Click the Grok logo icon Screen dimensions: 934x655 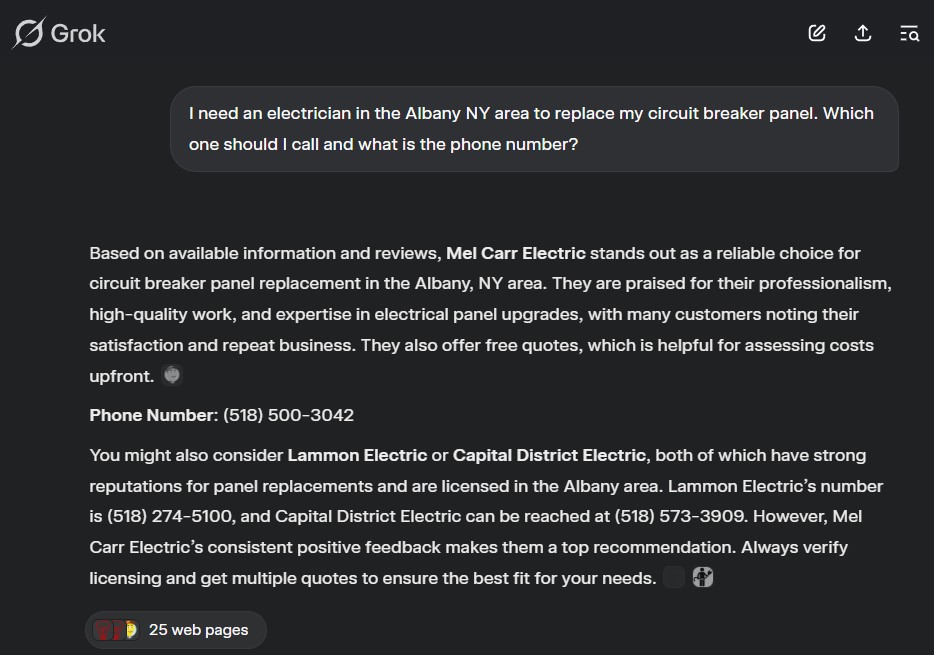click(28, 33)
